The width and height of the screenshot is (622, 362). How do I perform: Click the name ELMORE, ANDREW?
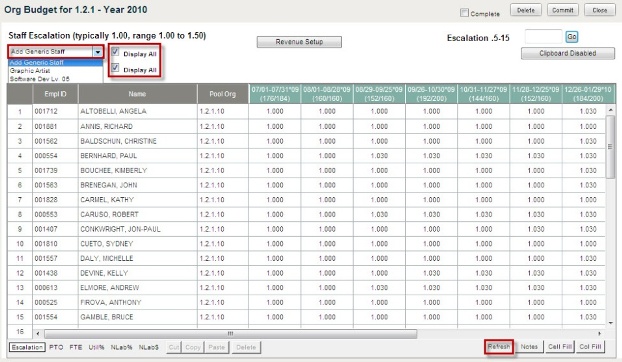point(109,288)
